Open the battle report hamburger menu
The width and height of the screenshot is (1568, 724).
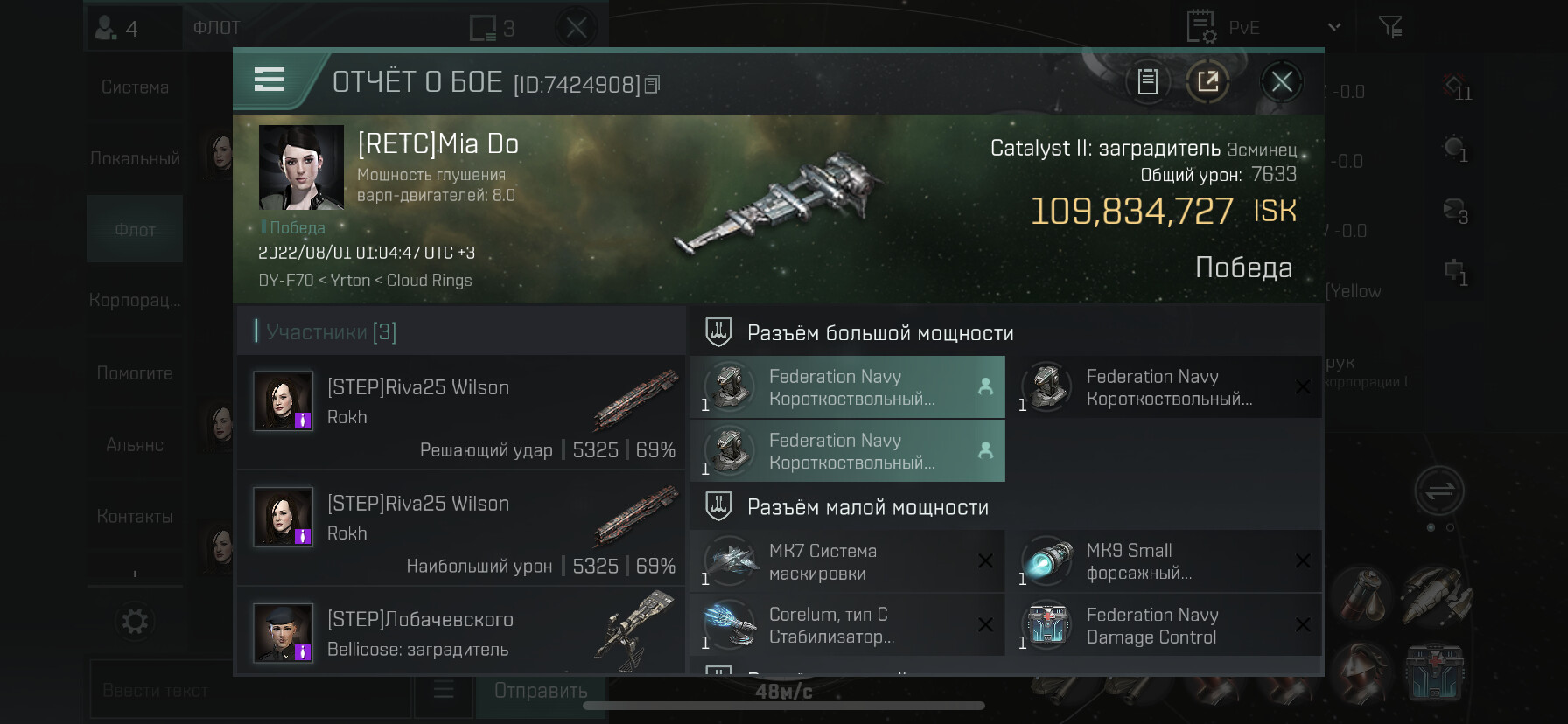point(269,80)
